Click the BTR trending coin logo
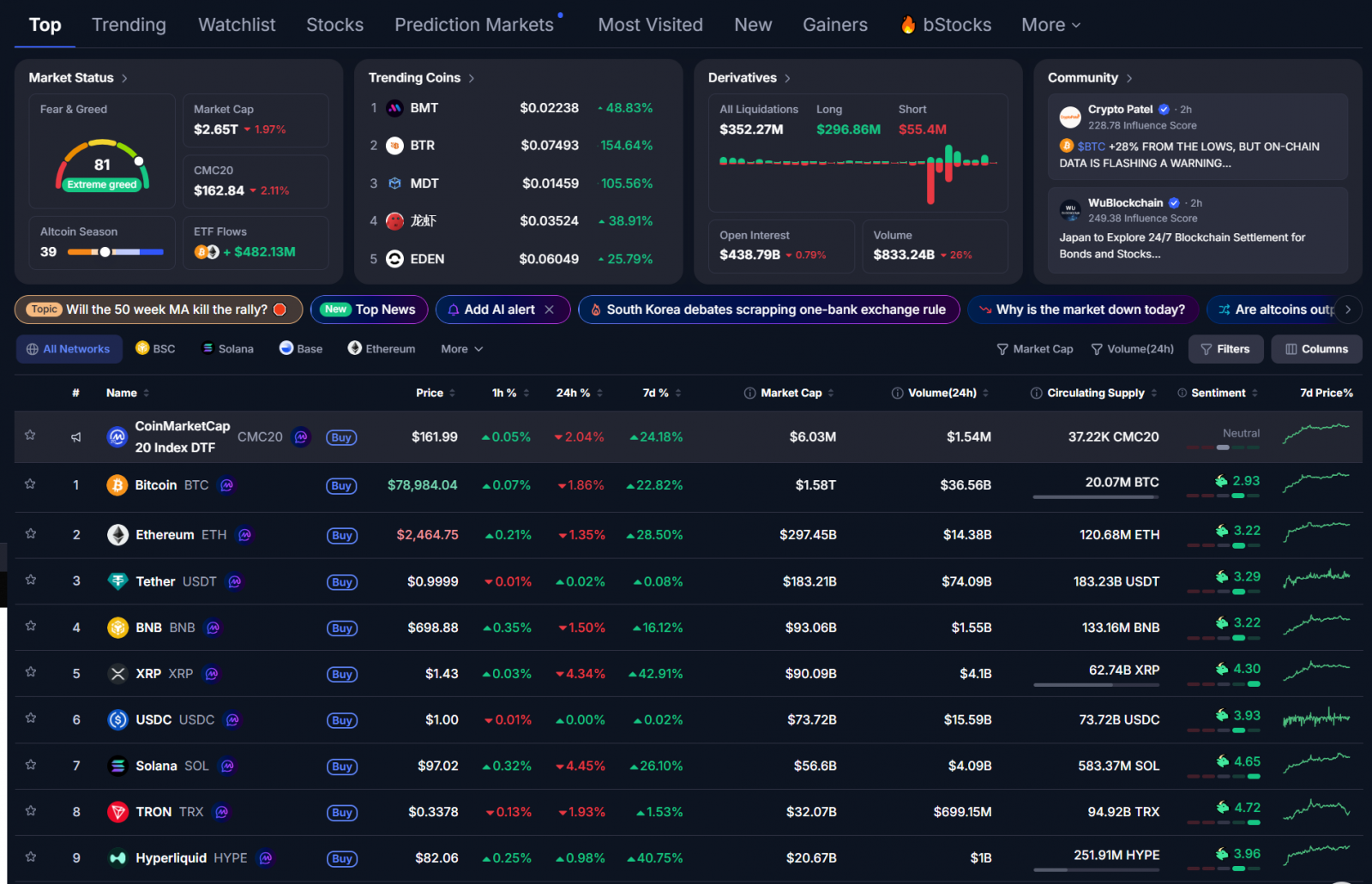The image size is (1372, 884). pyautogui.click(x=394, y=146)
